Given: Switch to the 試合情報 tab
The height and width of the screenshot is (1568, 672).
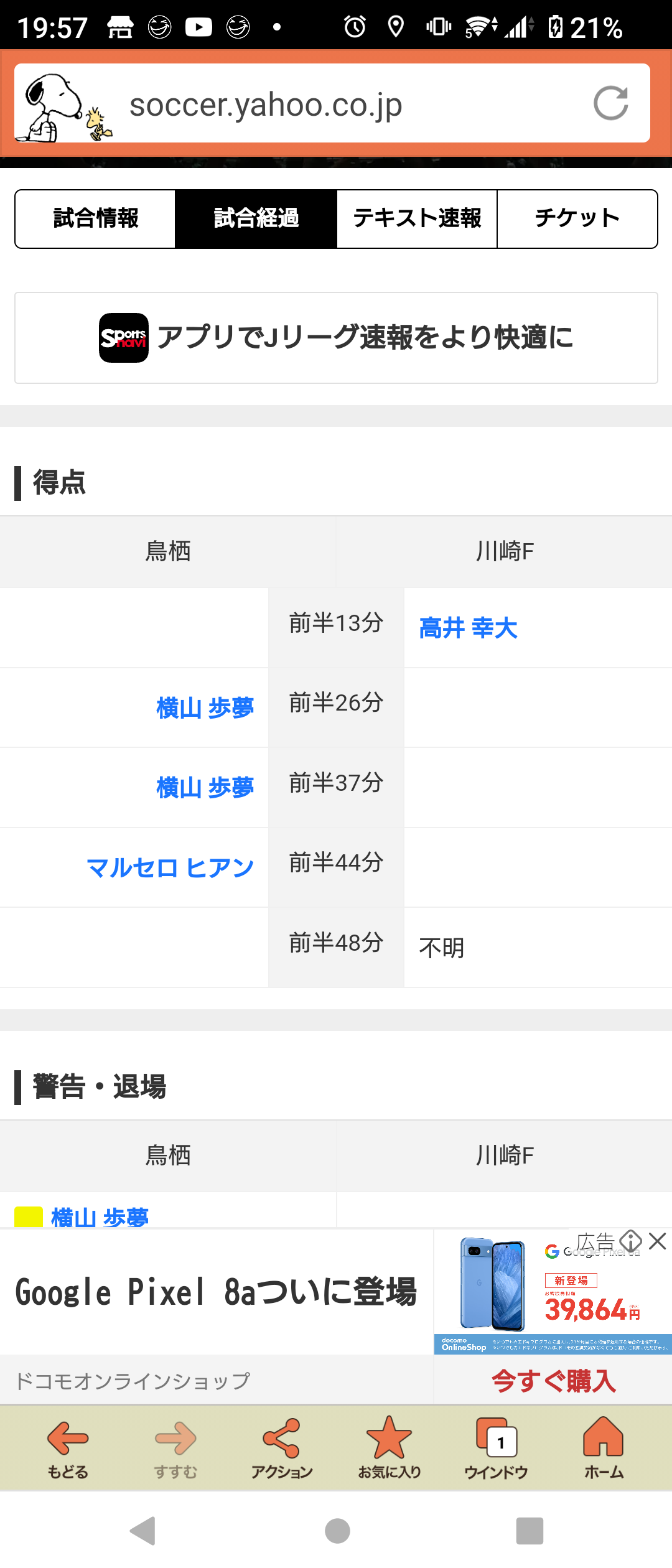Looking at the screenshot, I should [x=95, y=219].
